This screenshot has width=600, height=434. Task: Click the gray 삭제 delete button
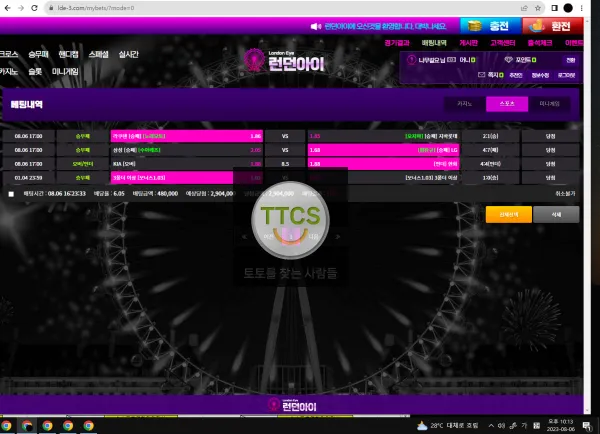(x=556, y=214)
